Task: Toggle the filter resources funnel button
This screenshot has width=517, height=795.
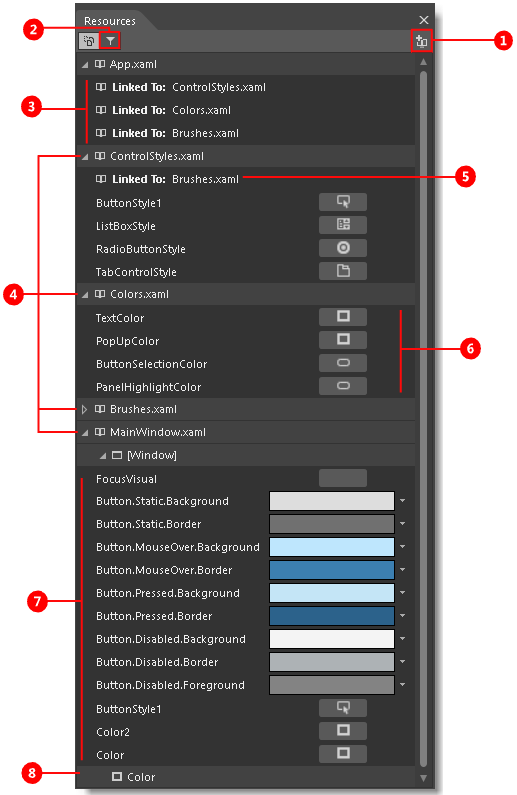Action: pyautogui.click(x=110, y=41)
